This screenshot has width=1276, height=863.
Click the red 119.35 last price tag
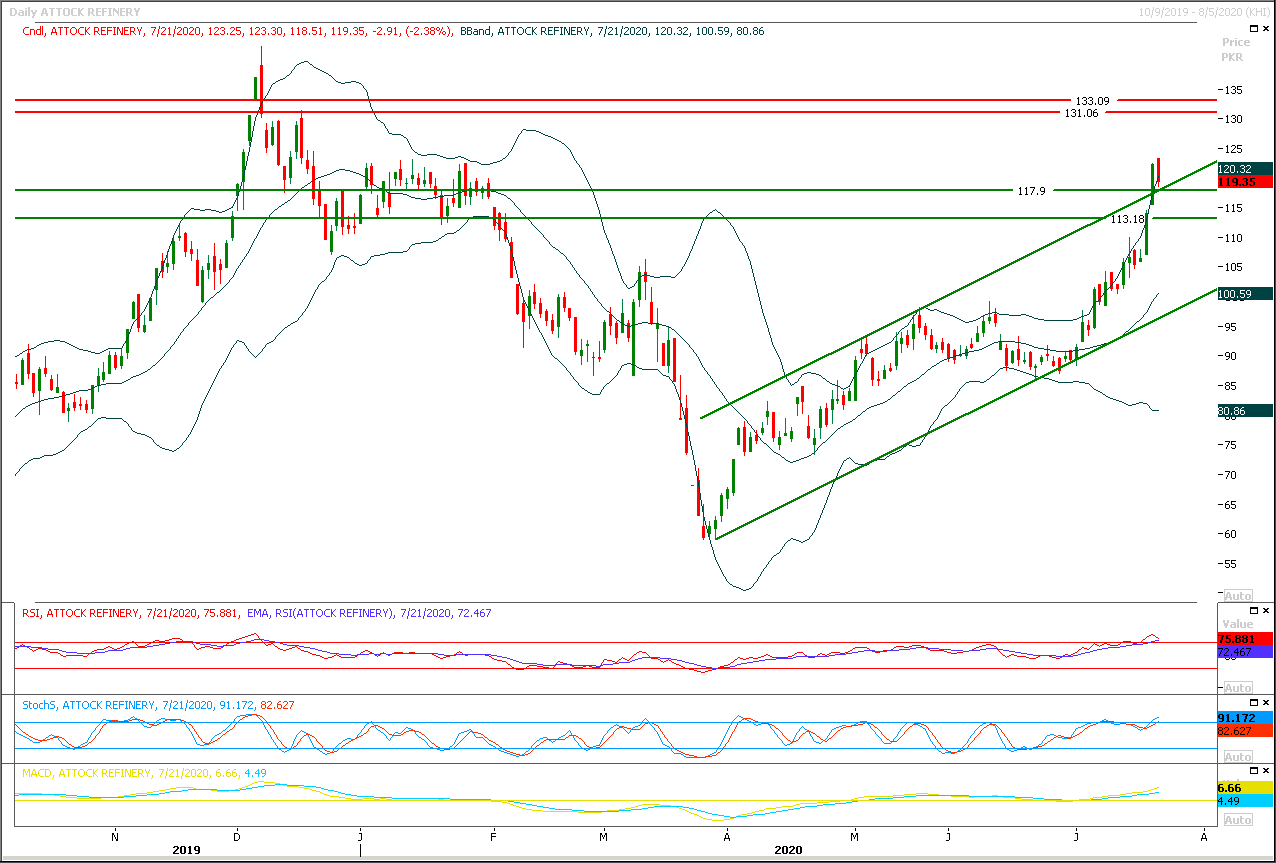1245,183
